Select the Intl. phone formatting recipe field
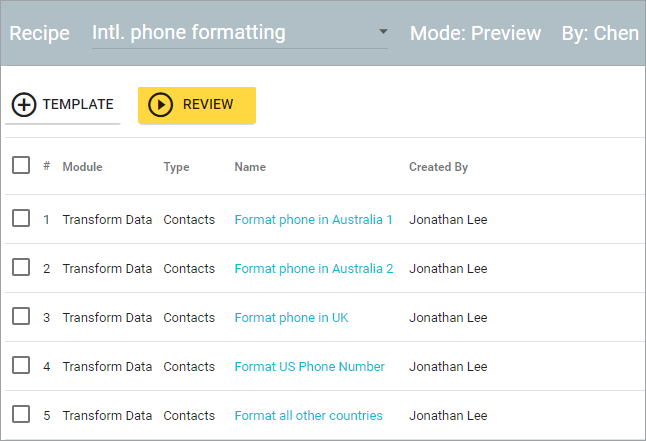 coord(239,34)
